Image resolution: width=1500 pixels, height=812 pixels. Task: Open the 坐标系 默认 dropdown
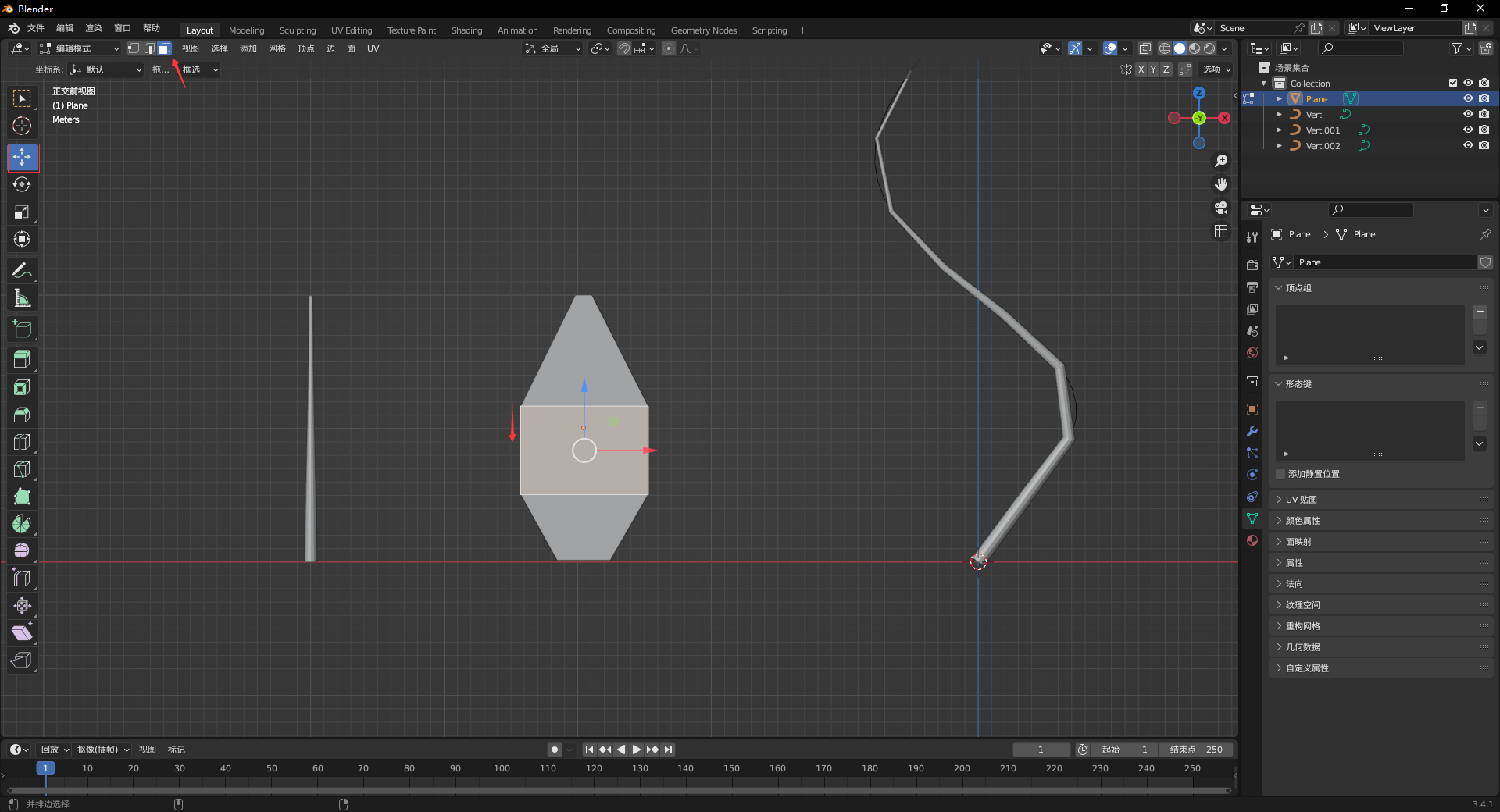(106, 69)
